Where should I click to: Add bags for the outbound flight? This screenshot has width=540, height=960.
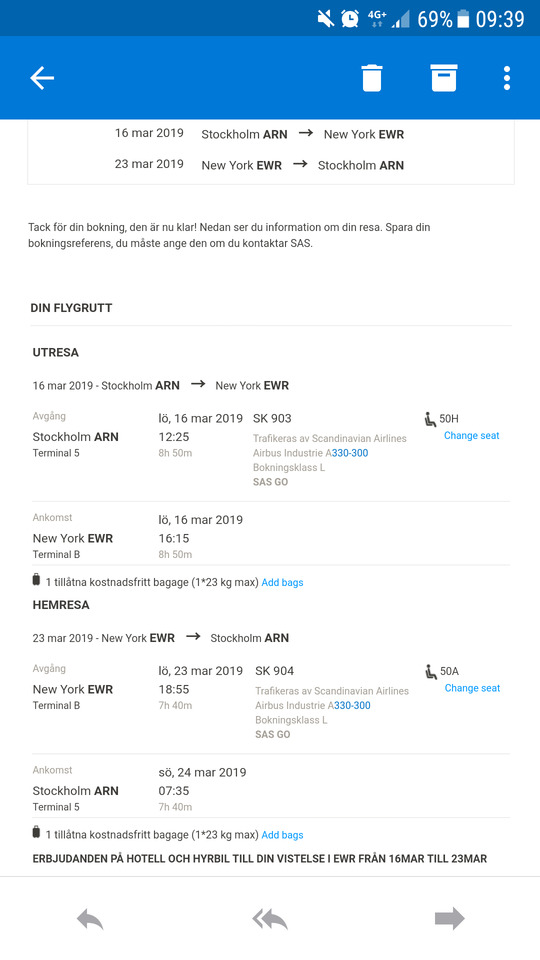coord(282,582)
